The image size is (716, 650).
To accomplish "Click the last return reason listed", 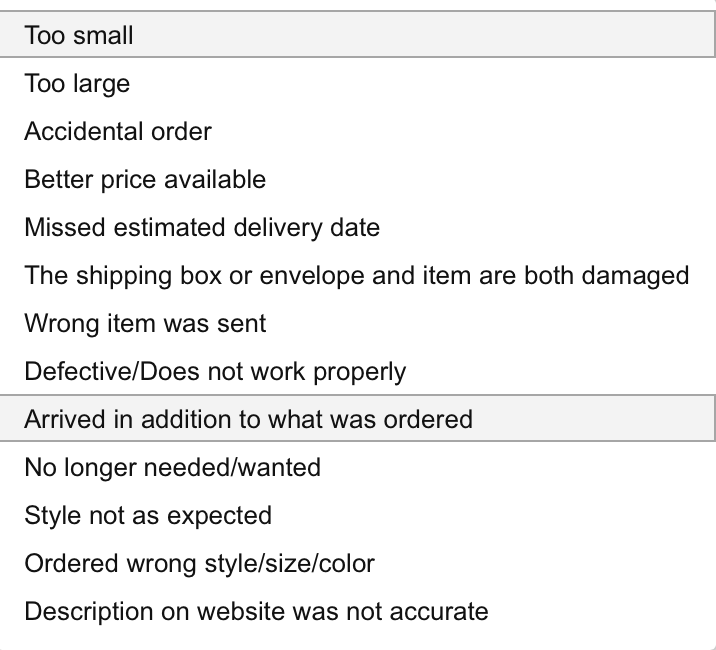I will (256, 611).
